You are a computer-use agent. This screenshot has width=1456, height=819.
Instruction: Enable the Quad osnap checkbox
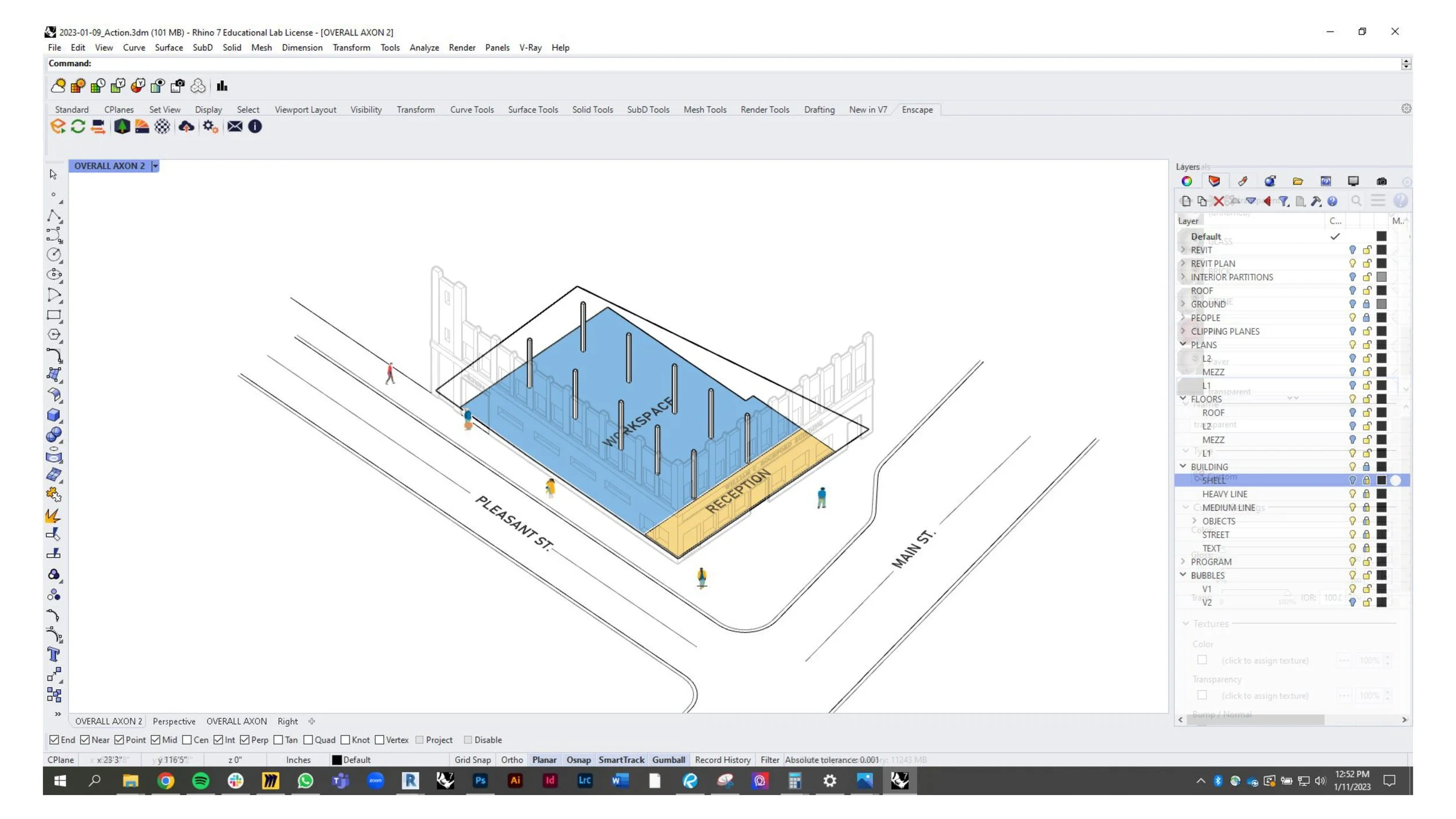click(x=309, y=740)
